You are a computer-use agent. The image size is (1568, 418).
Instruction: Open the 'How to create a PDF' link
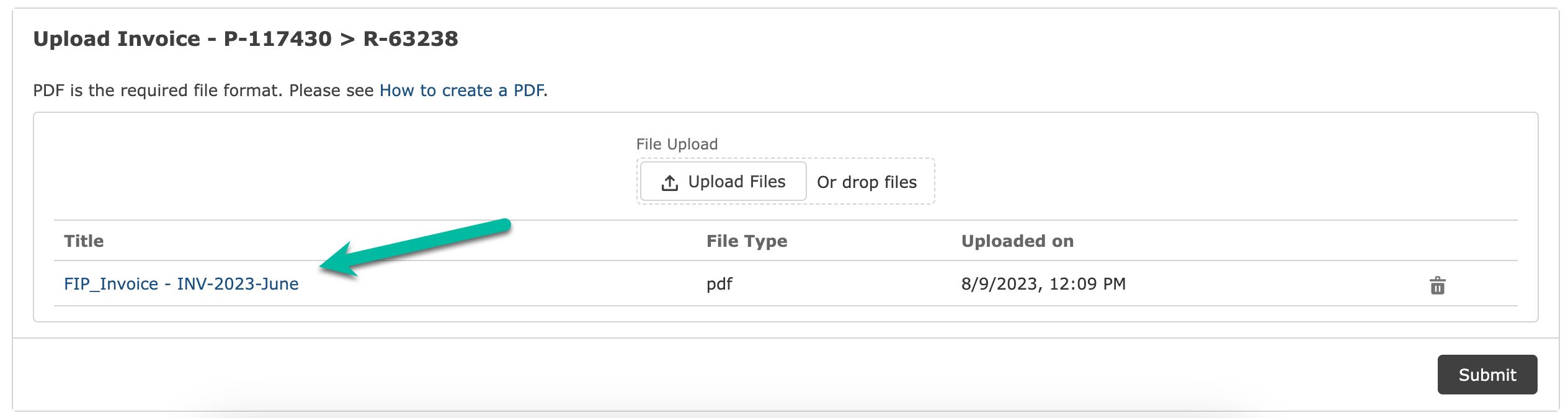[461, 91]
